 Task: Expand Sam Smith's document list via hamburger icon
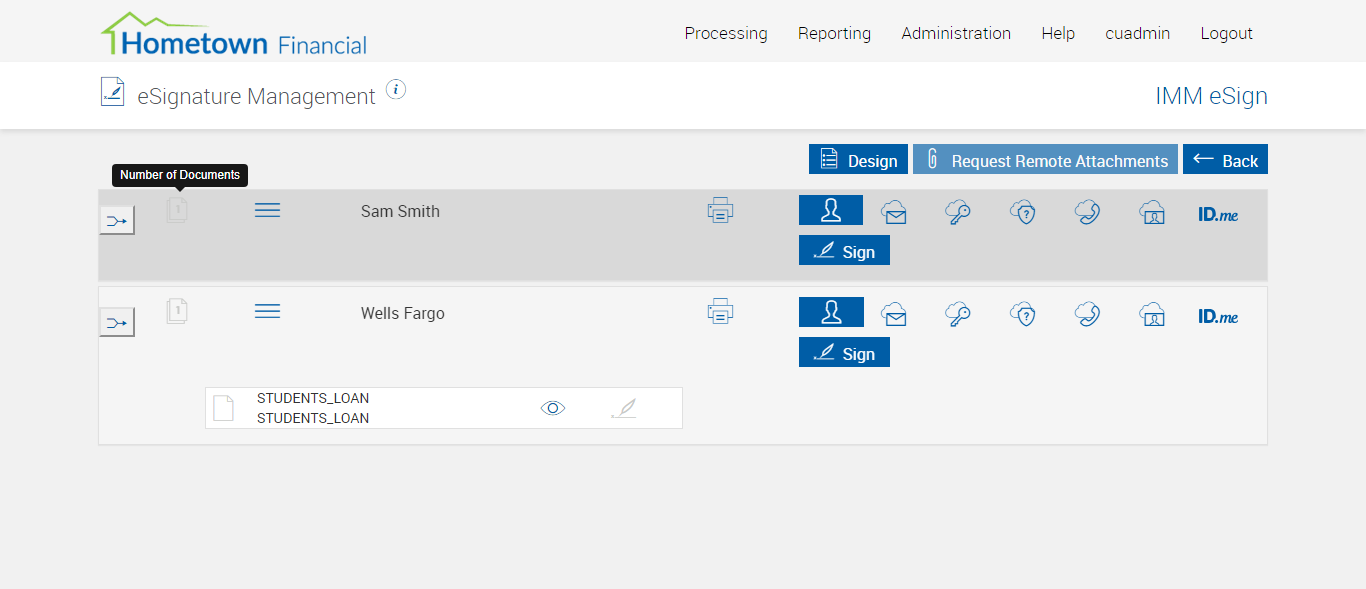pyautogui.click(x=267, y=210)
